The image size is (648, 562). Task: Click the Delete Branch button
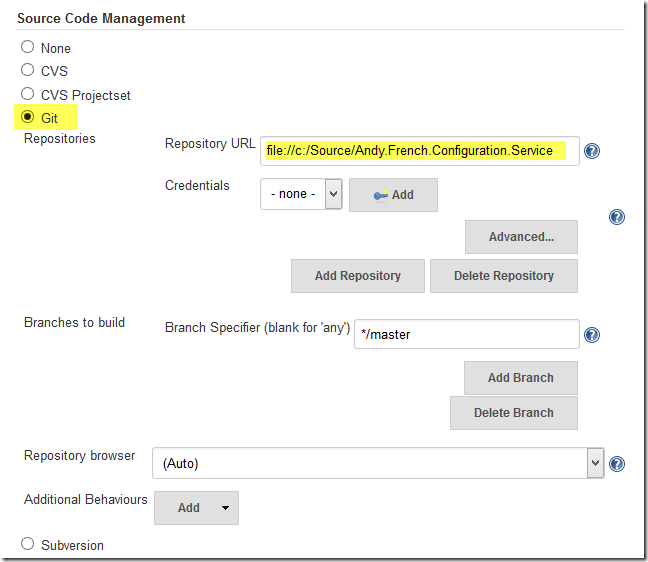(513, 413)
